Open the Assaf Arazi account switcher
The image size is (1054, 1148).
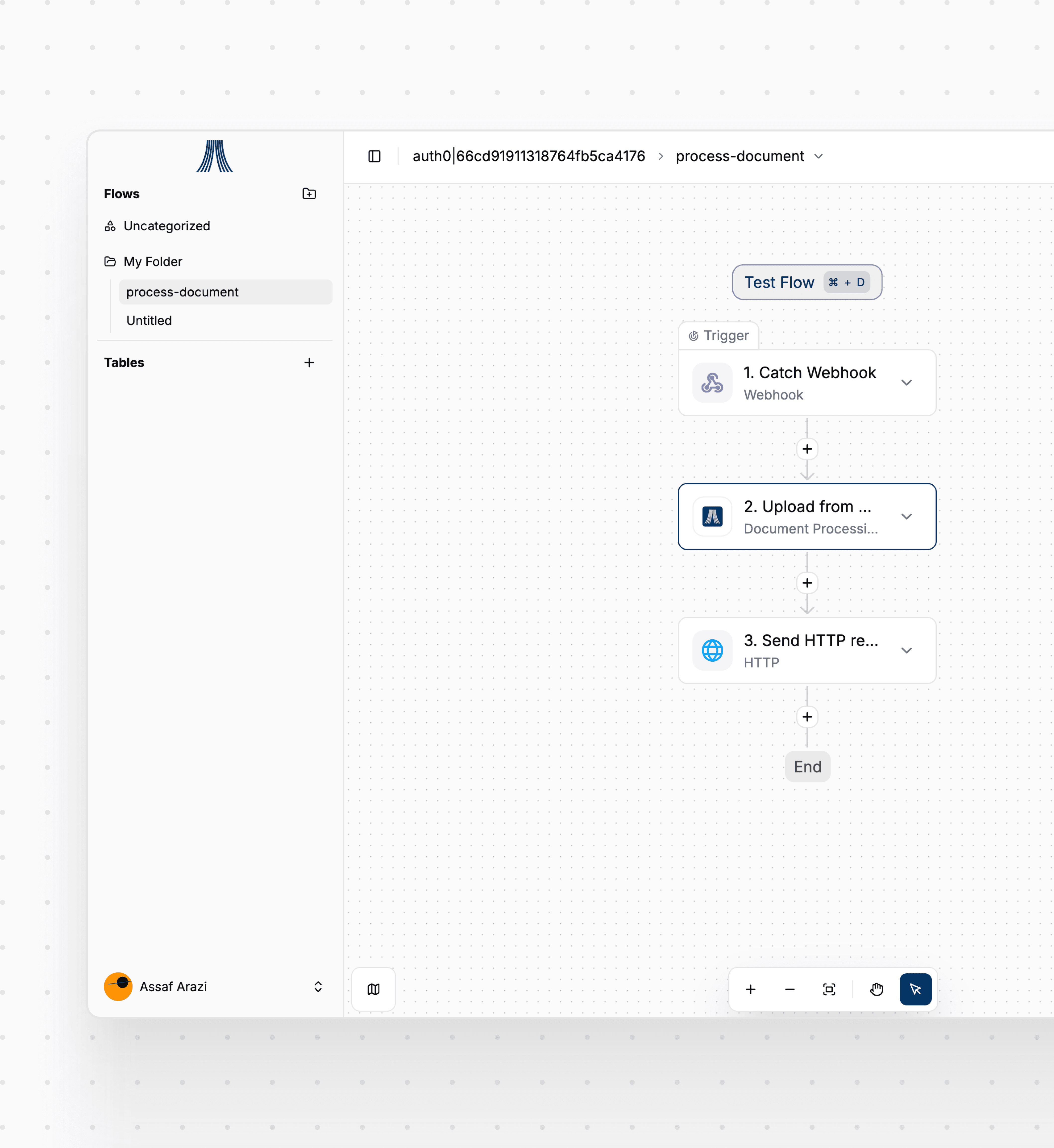318,987
